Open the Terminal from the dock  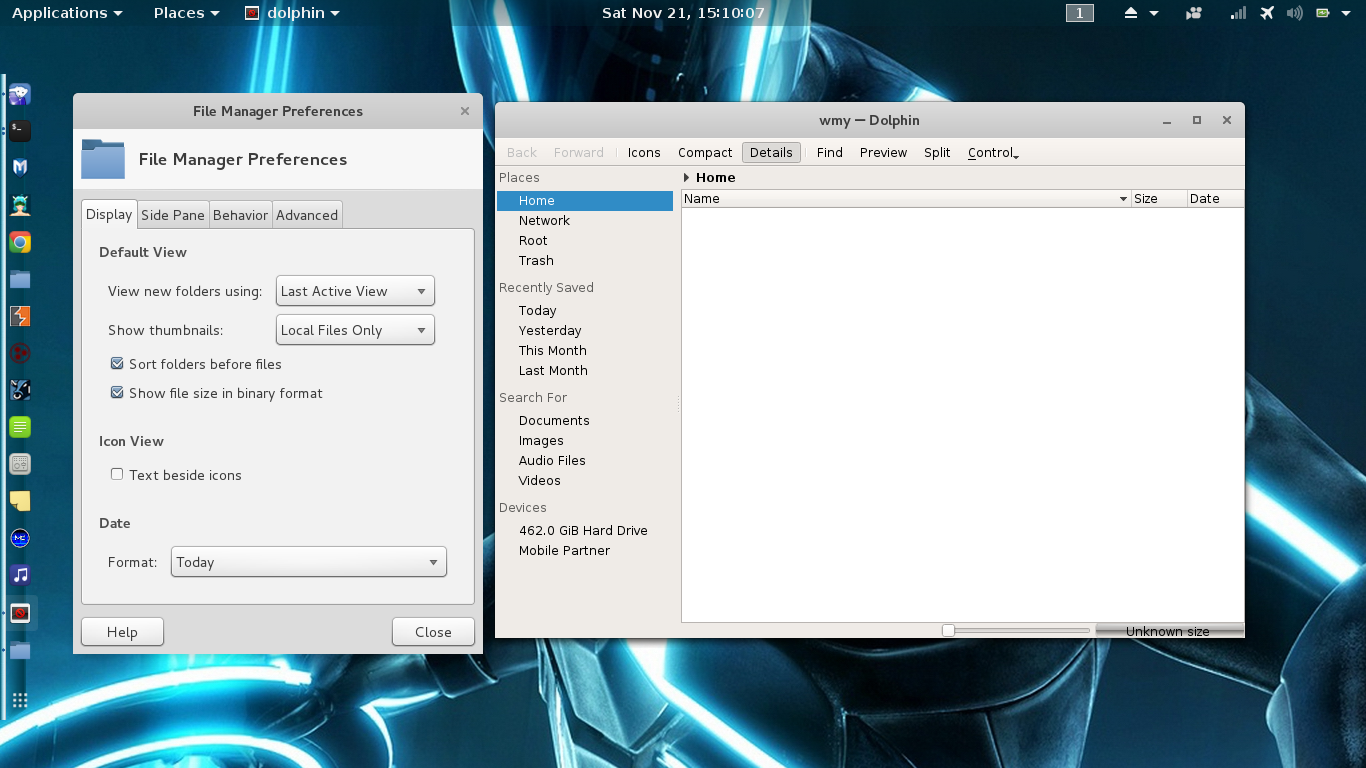pyautogui.click(x=20, y=130)
